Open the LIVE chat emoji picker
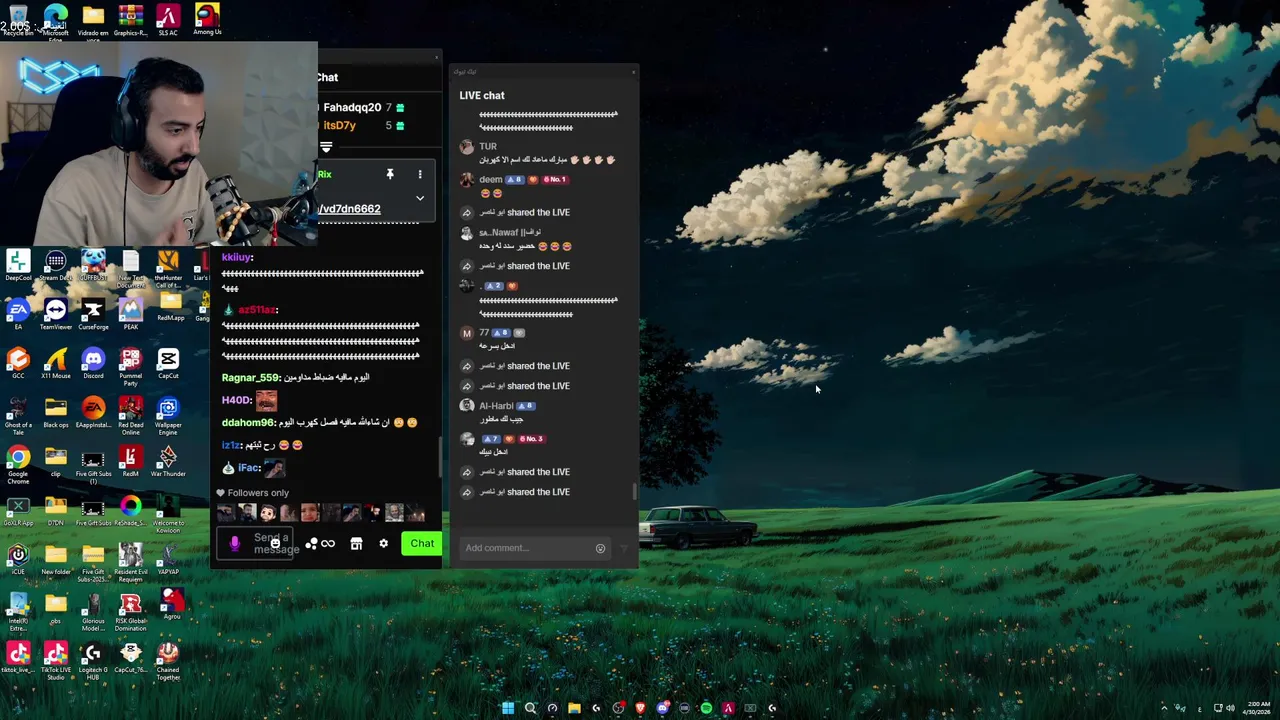The image size is (1280, 720). [x=600, y=548]
